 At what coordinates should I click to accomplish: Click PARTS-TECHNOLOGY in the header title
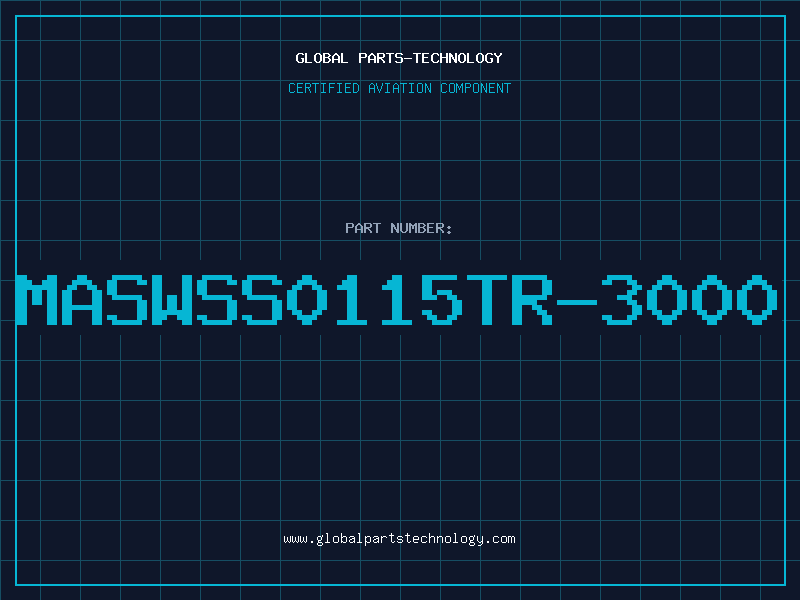[x=430, y=58]
